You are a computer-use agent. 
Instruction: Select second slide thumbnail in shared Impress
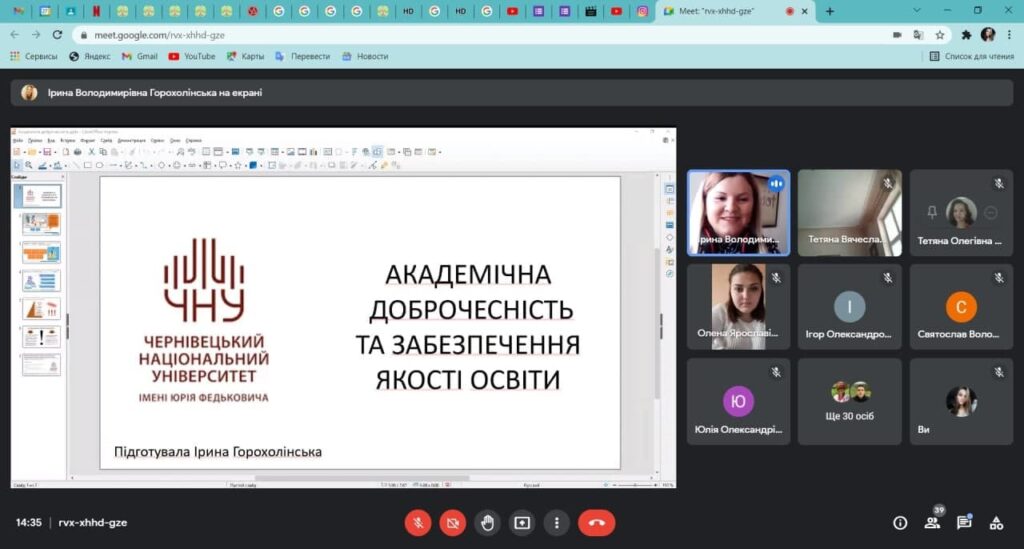[41, 224]
